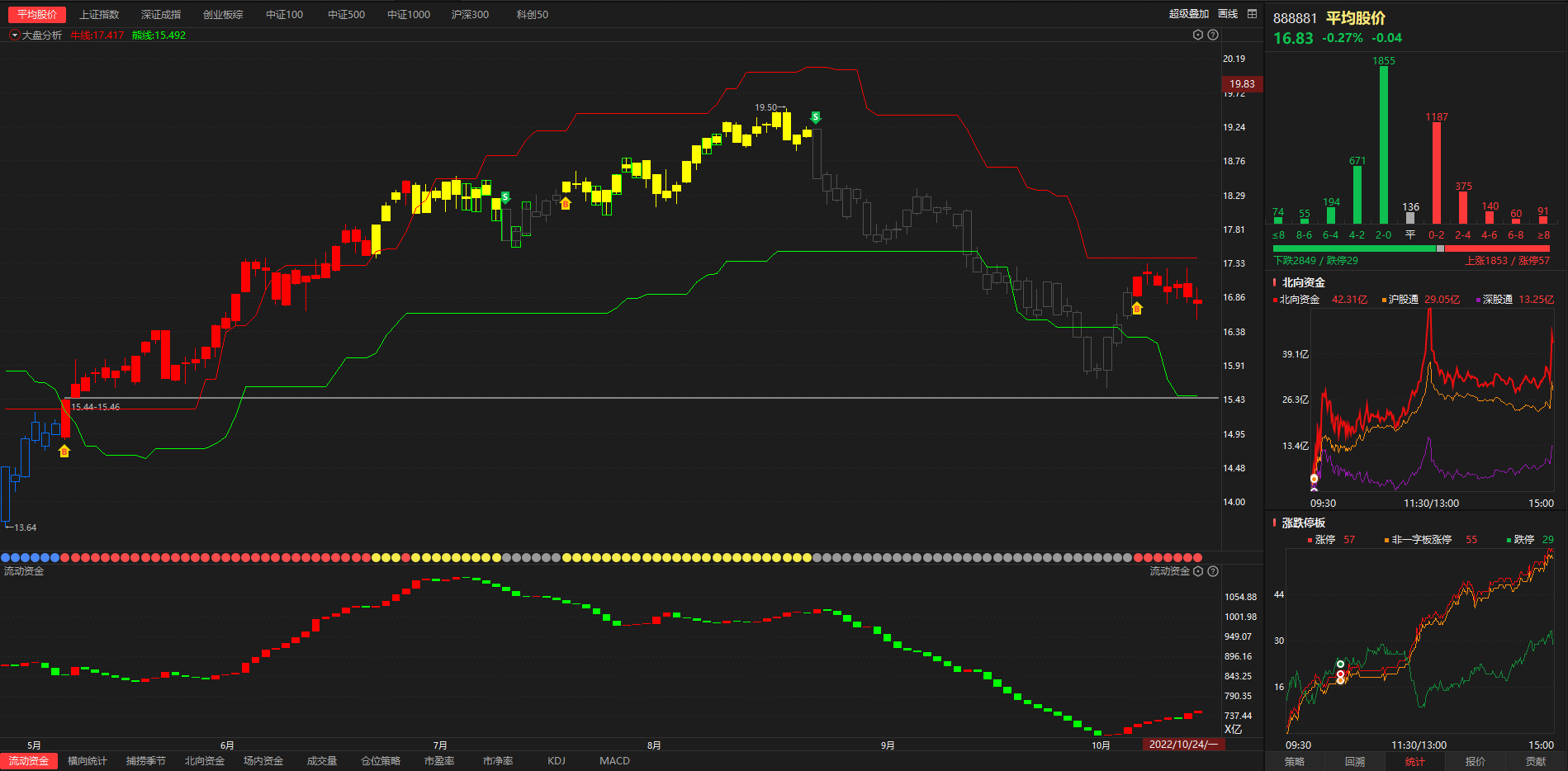Viewport: 1568px width, 771px height.
Task: Select the active 平均股价 tab
Action: point(37,15)
